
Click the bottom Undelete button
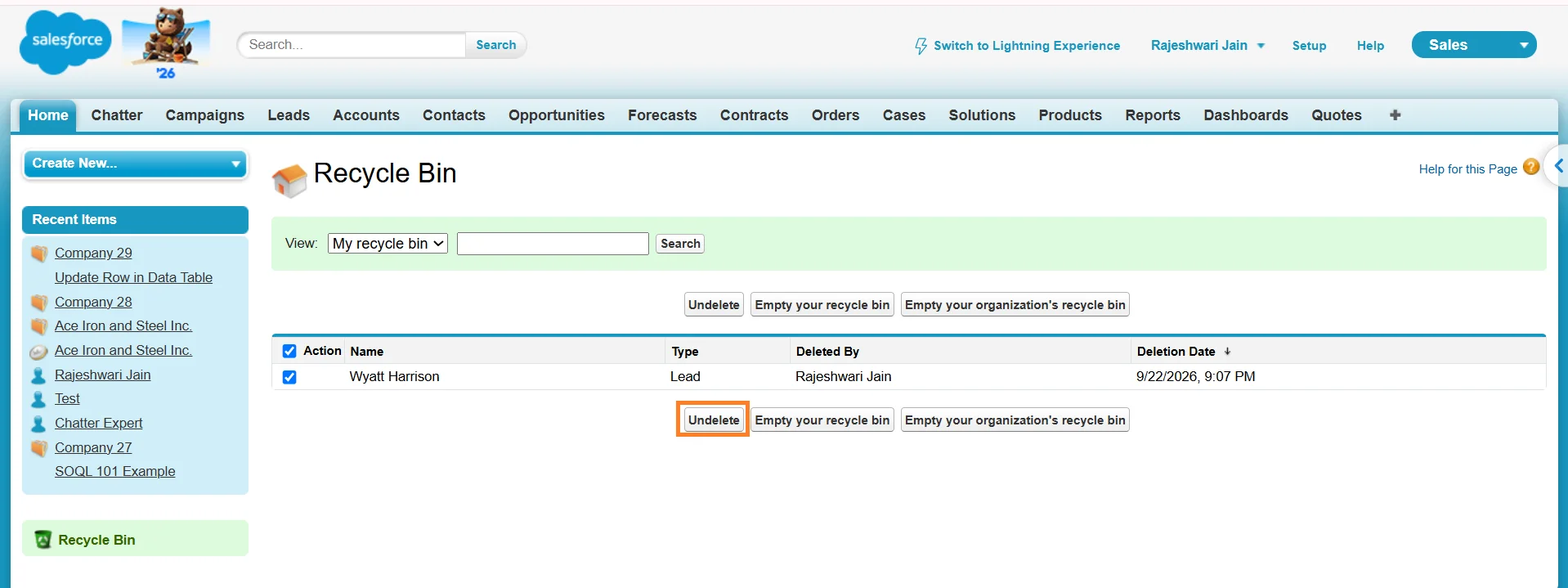pos(714,420)
